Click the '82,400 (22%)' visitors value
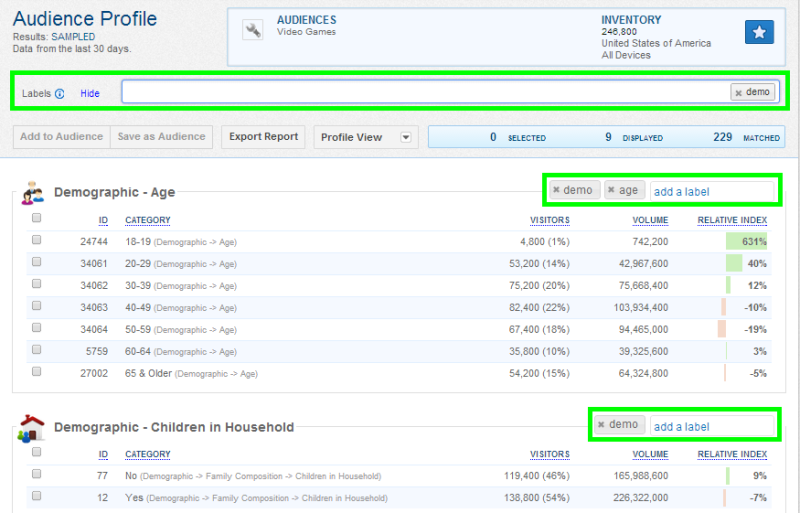800x513 pixels. coord(539,307)
